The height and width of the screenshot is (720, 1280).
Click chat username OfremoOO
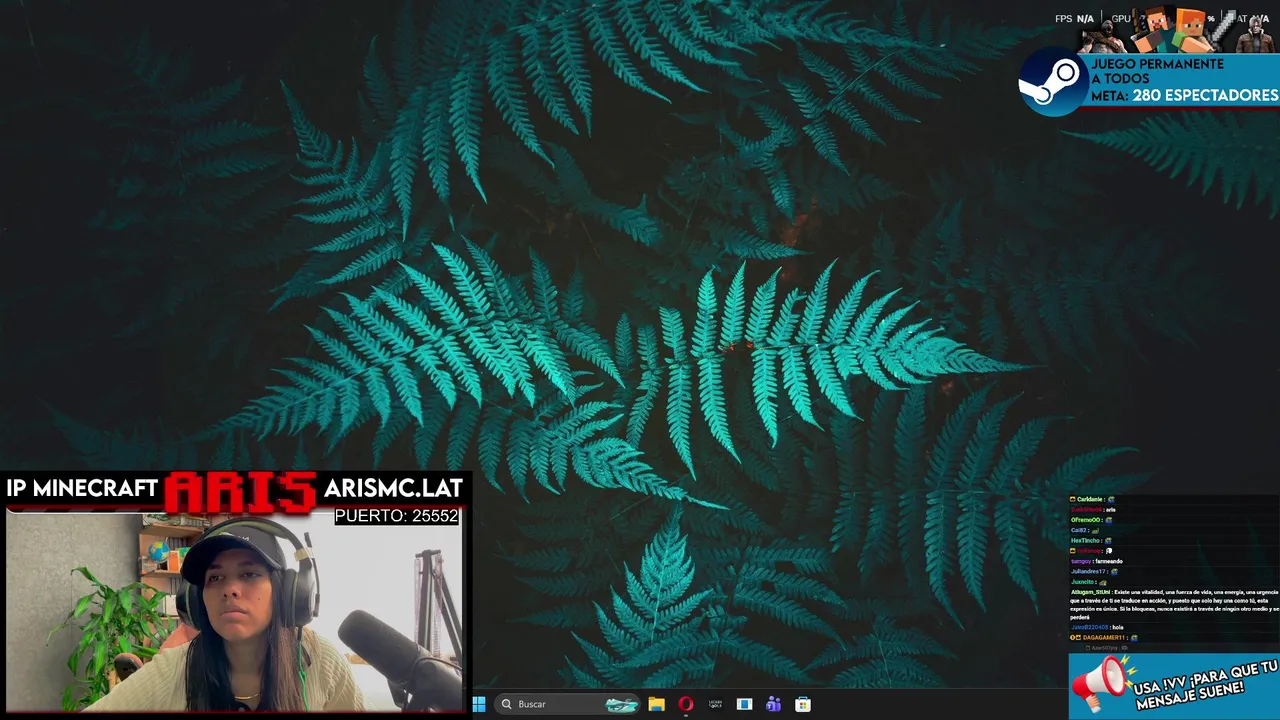click(1085, 520)
